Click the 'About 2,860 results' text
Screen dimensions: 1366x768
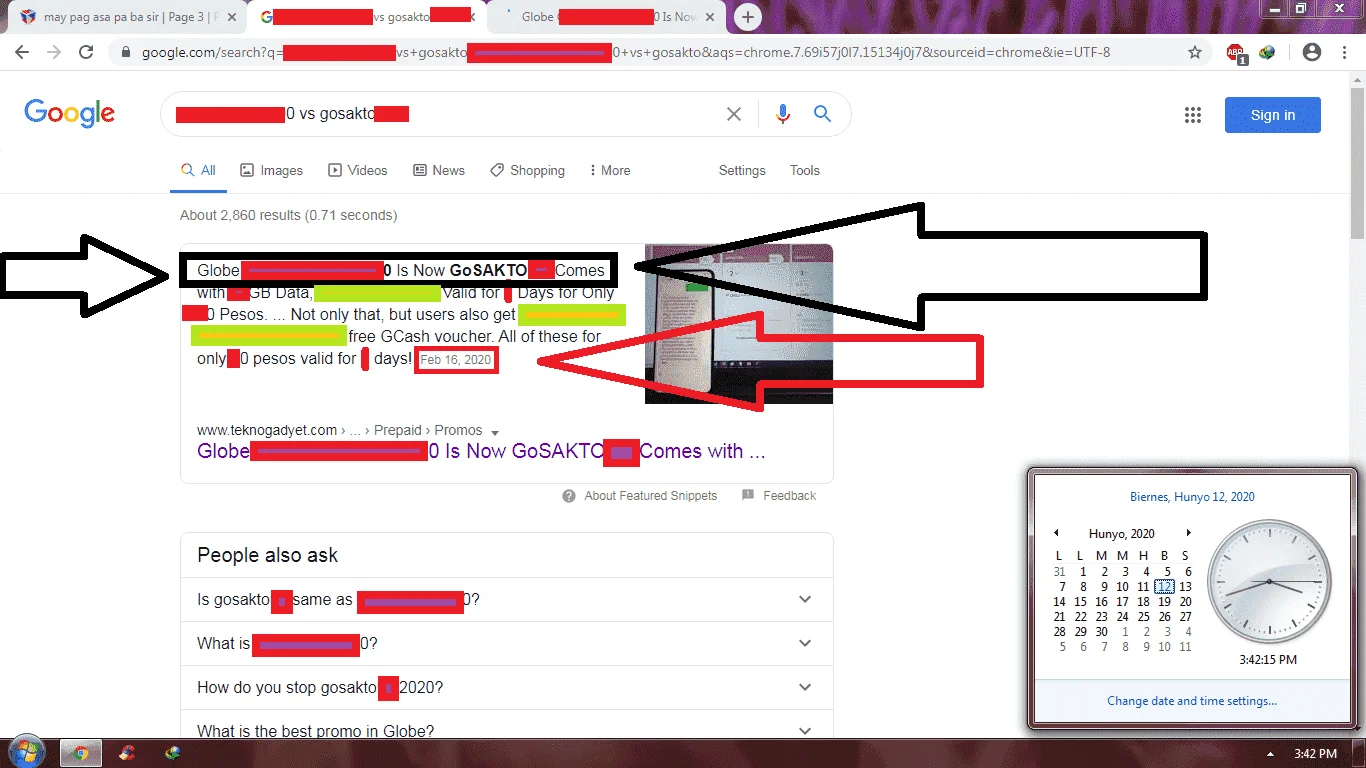(x=288, y=215)
